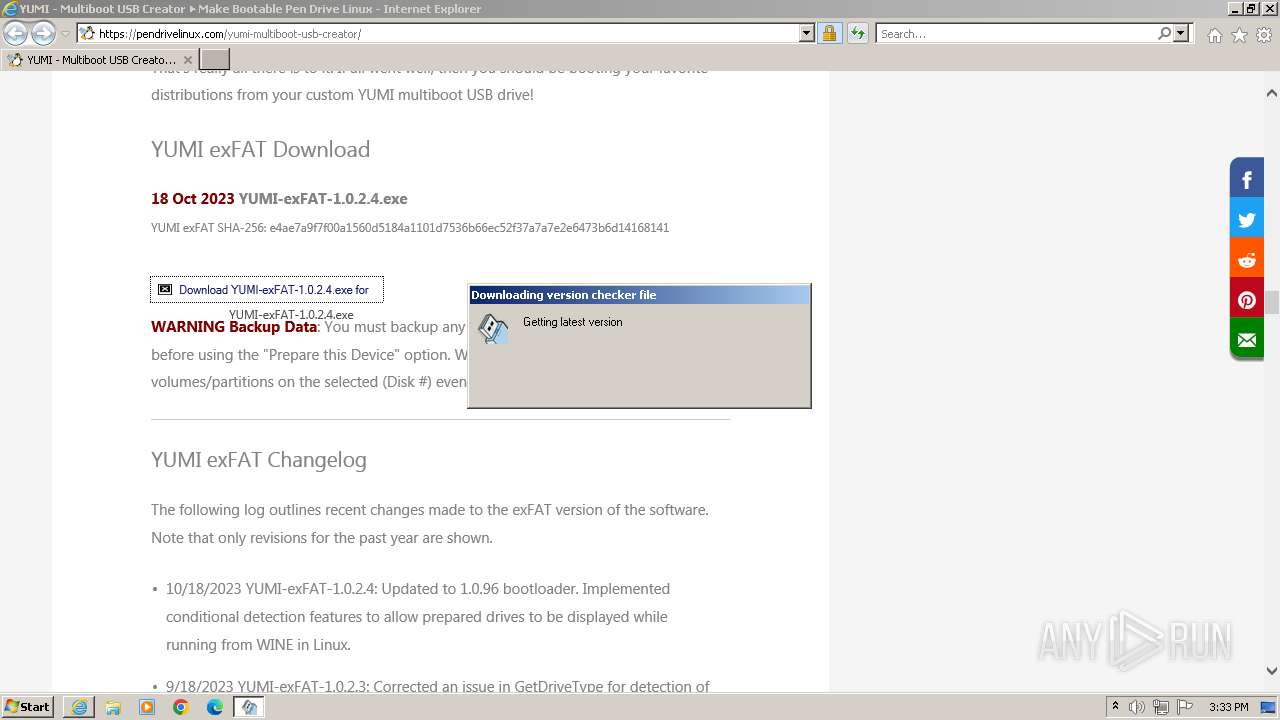
Task: Show hidden tray icons arrow
Action: pyautogui.click(x=1116, y=707)
